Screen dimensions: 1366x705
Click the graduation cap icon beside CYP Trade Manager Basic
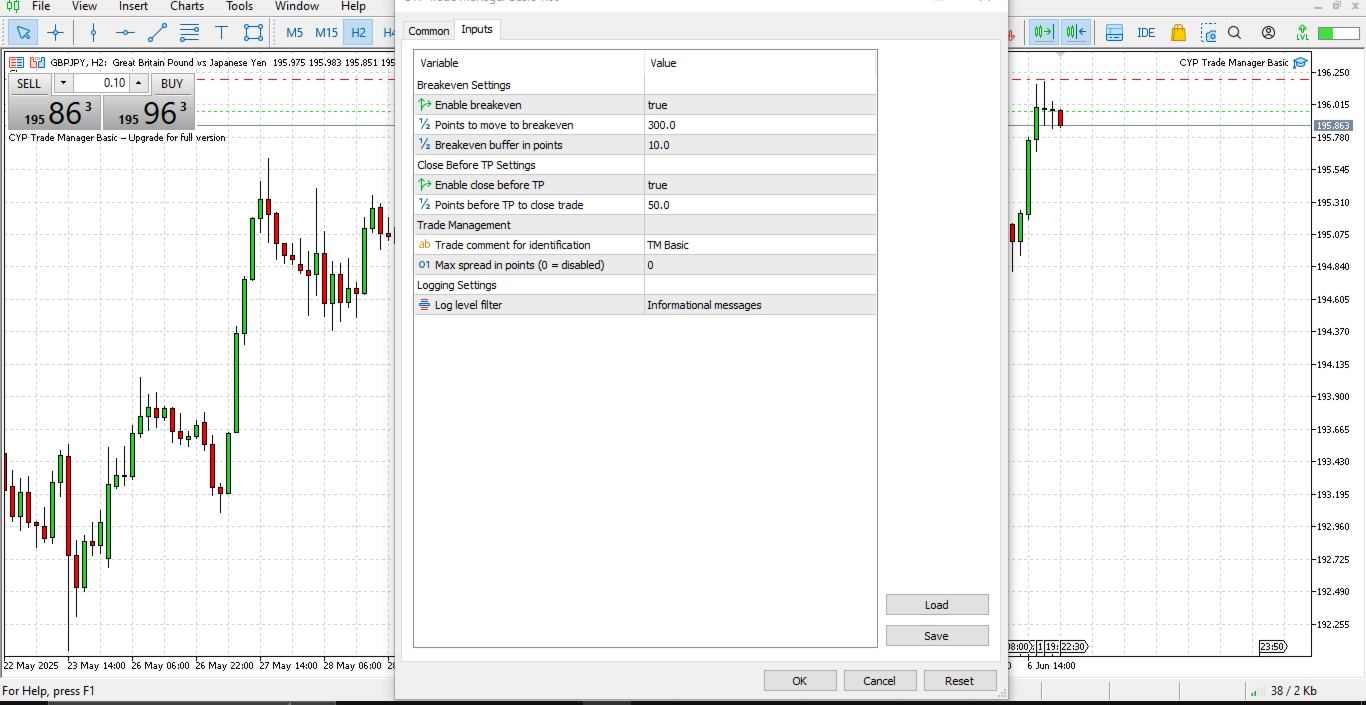coord(1300,63)
